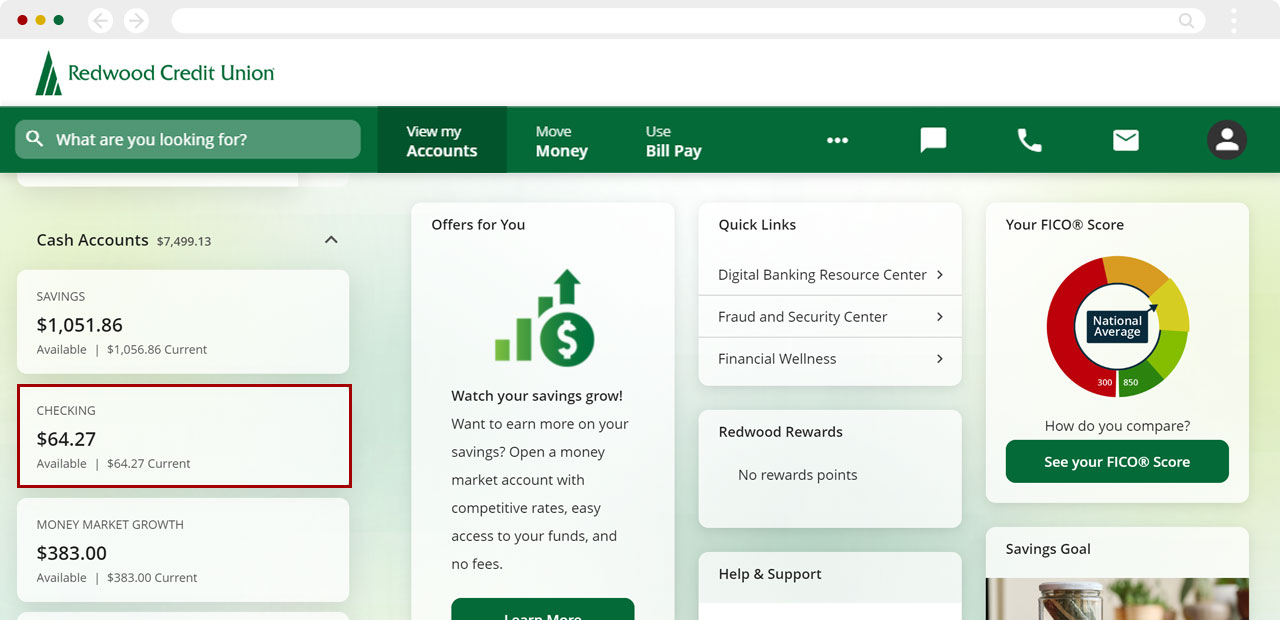
Task: Click the browser forward arrow
Action: tap(136, 20)
